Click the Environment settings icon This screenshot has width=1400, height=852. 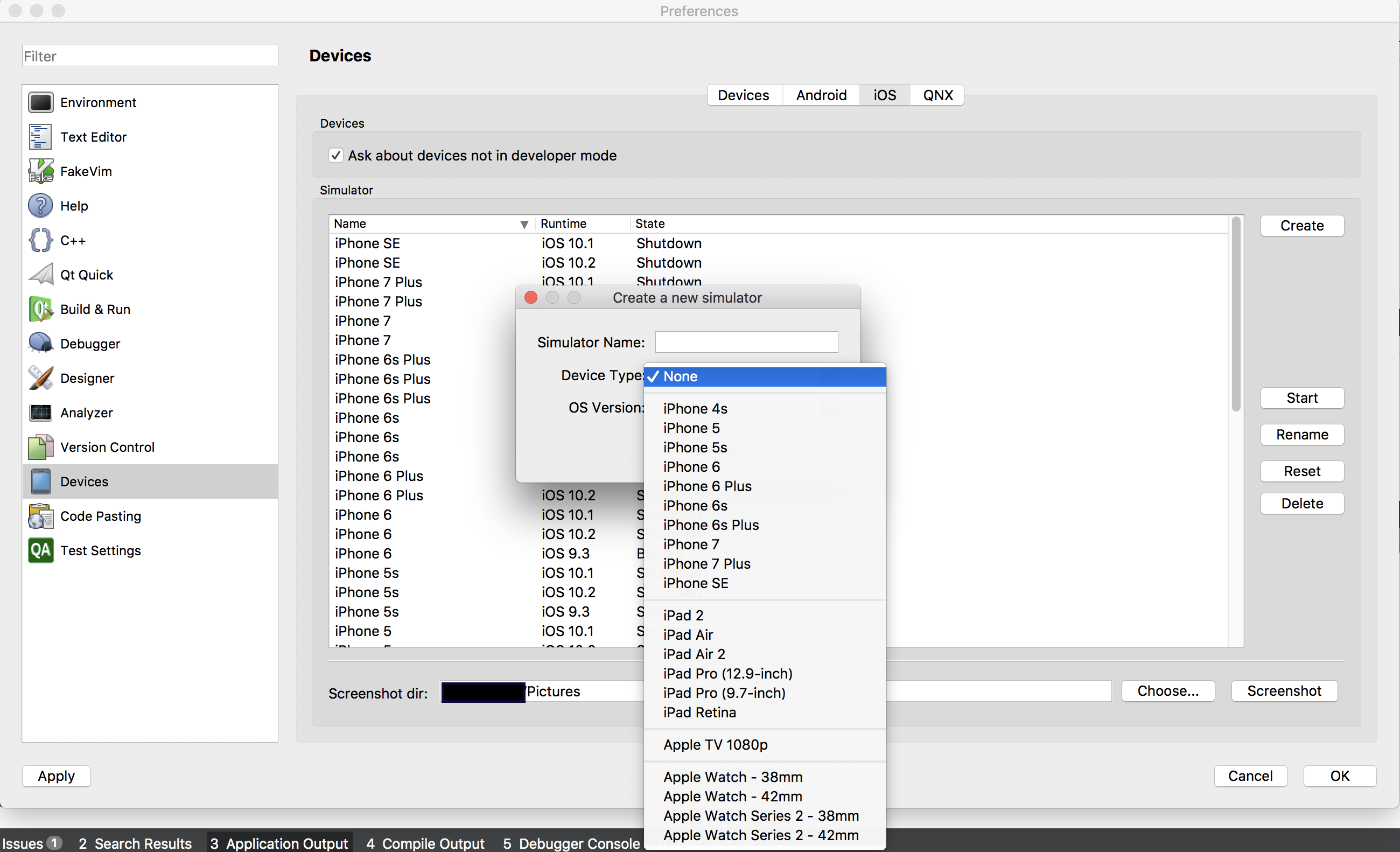(x=40, y=102)
